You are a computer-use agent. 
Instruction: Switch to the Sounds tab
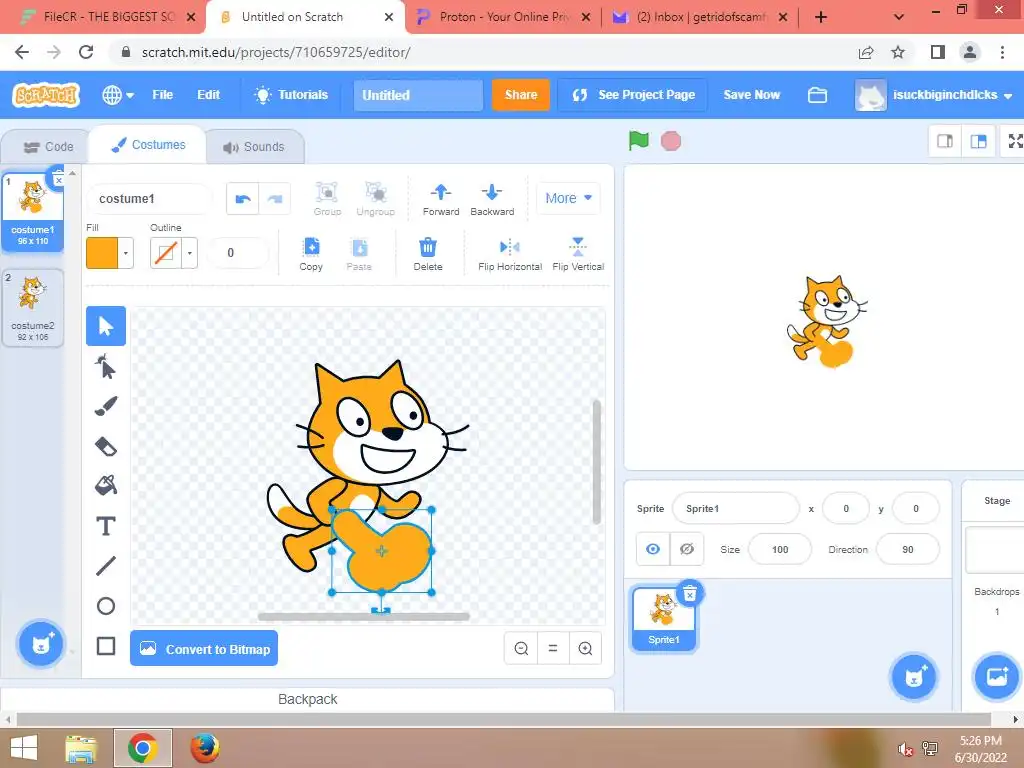pyautogui.click(x=254, y=147)
